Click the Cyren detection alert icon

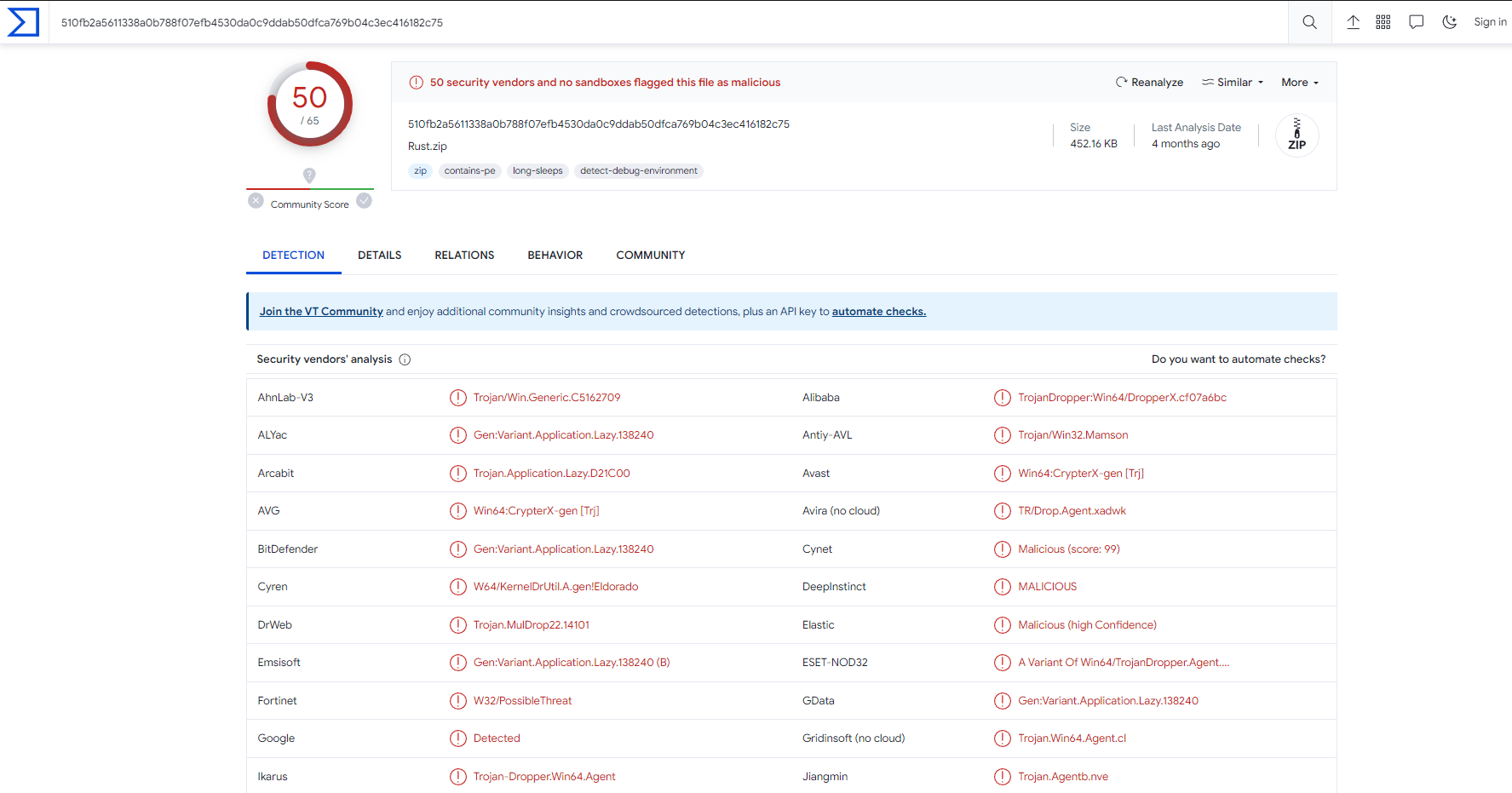tap(458, 587)
